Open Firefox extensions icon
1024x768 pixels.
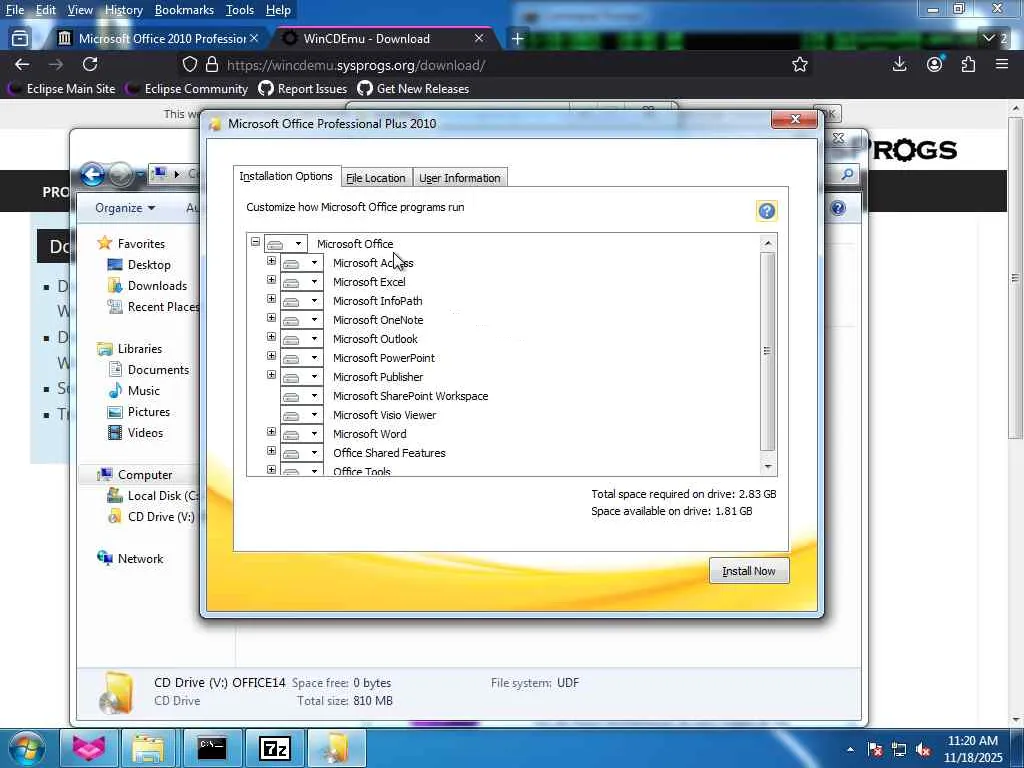coord(968,64)
